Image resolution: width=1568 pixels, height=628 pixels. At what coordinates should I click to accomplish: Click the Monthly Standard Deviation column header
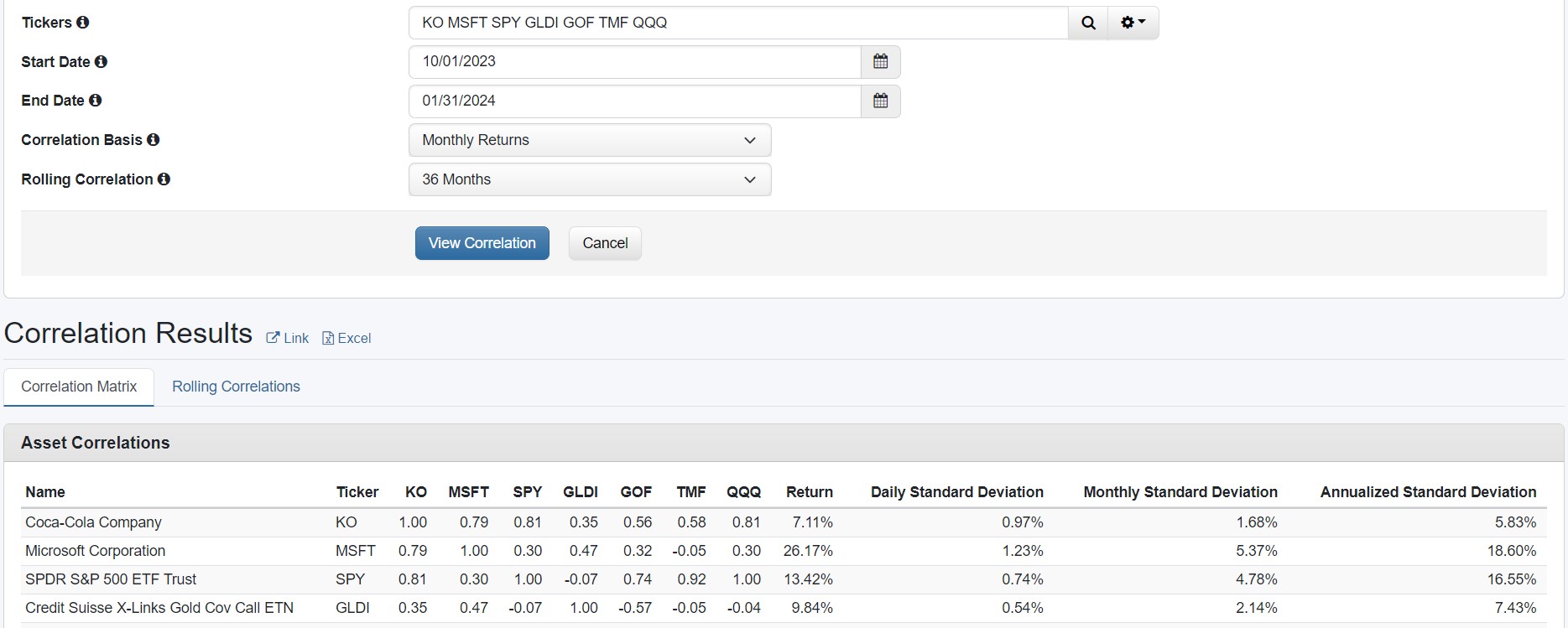coord(1180,492)
